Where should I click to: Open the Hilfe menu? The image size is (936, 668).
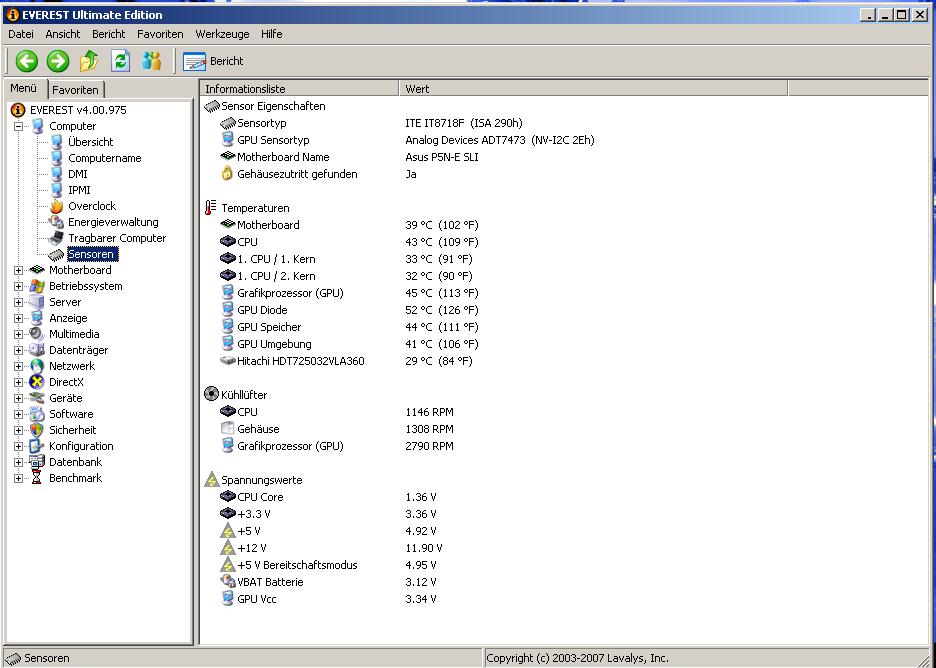click(x=272, y=34)
